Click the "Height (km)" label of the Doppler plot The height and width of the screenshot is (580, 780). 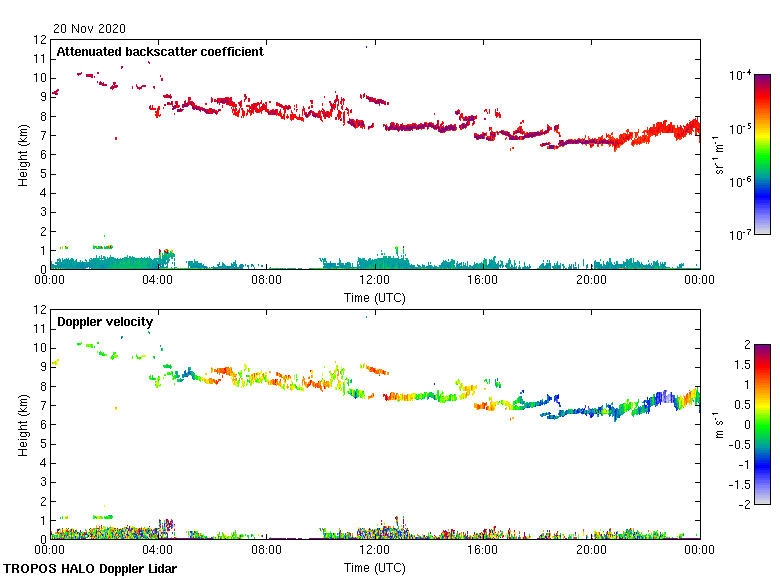point(23,424)
